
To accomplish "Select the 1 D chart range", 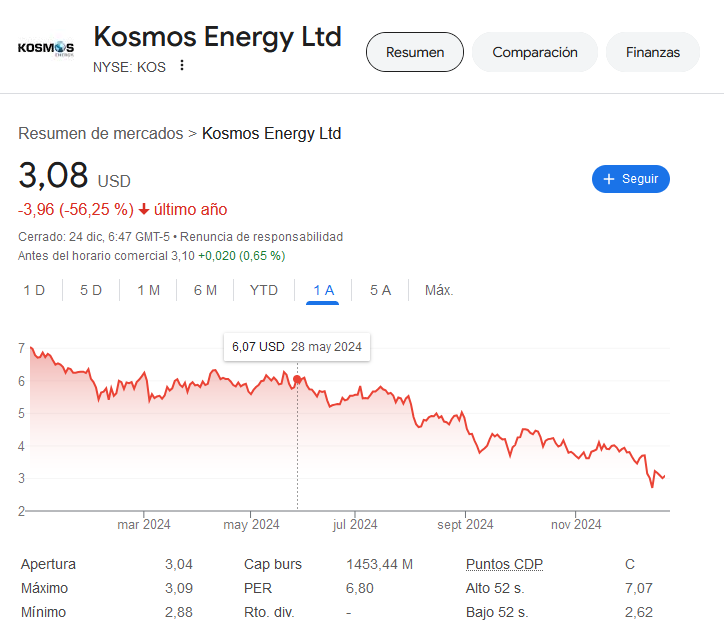I will click(34, 290).
